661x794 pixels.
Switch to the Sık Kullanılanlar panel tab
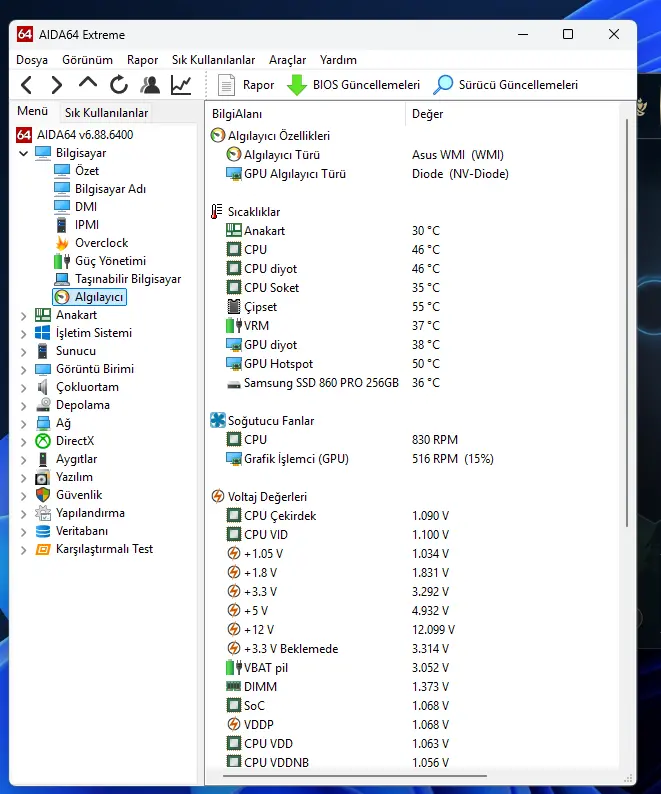tap(106, 112)
